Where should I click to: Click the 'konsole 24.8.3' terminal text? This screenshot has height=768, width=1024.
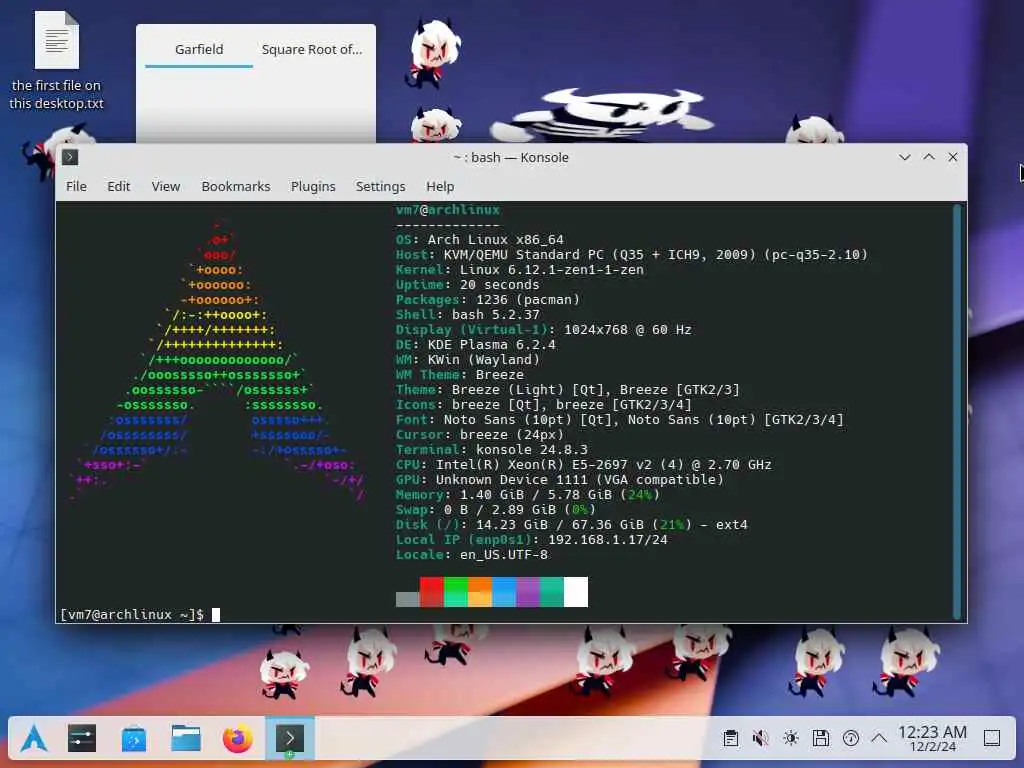click(x=532, y=449)
